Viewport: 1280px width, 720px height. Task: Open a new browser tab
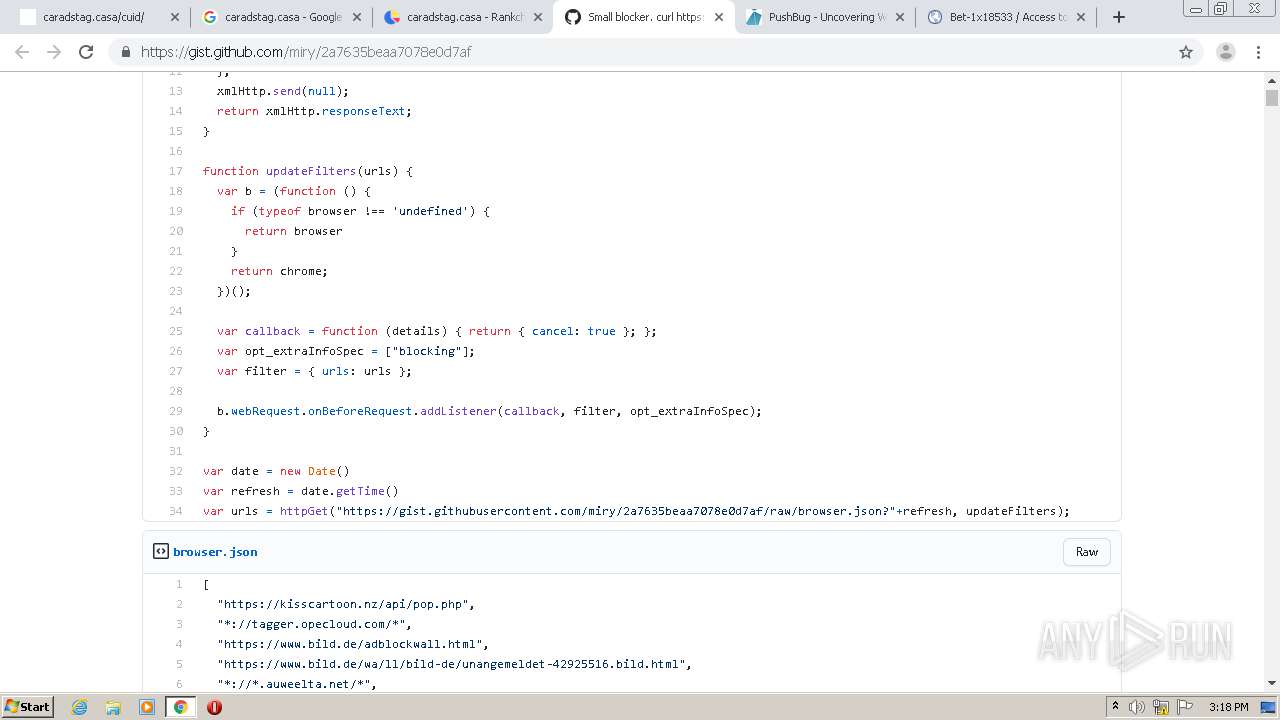1119,17
